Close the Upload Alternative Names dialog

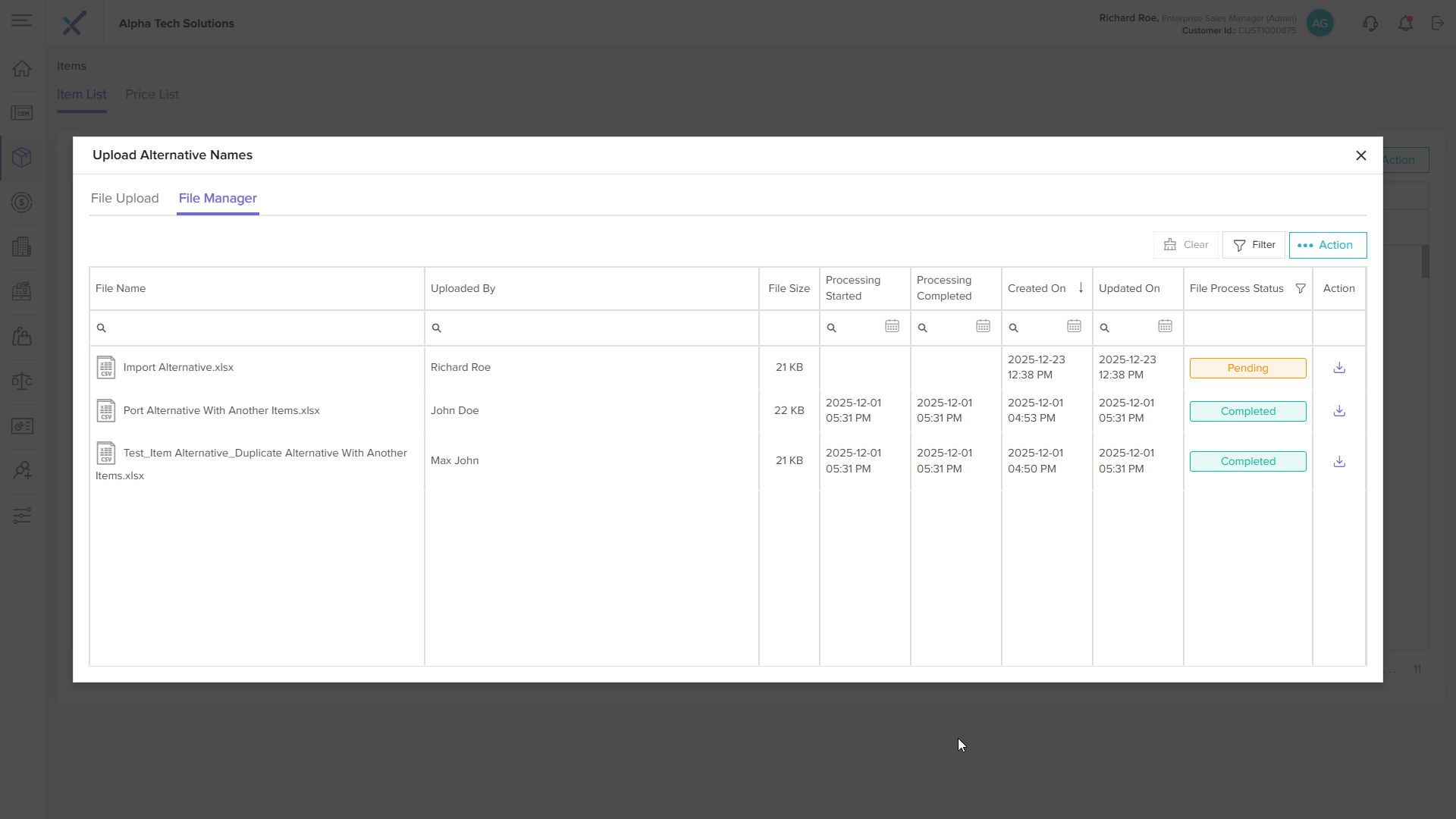click(x=1361, y=155)
